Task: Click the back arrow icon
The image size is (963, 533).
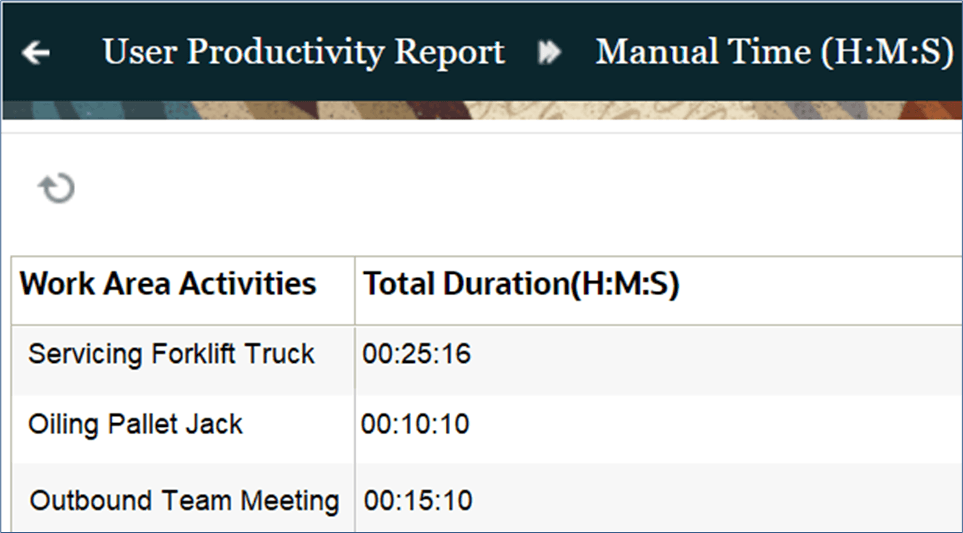Action: [x=36, y=53]
